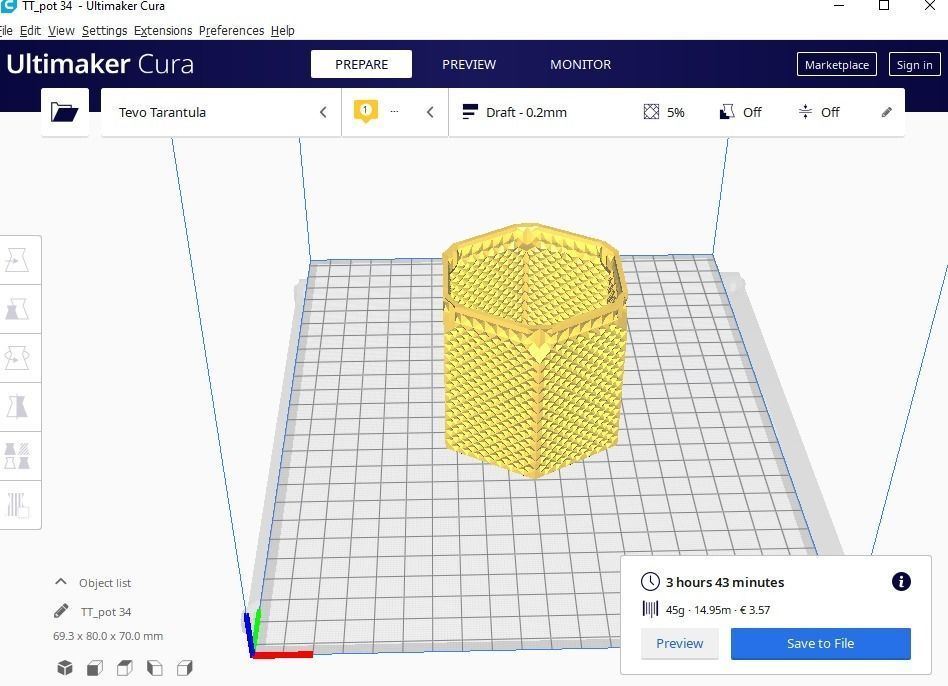
Task: Click the 45g · 14.95m · € 3.57 material estimate
Action: click(x=718, y=610)
